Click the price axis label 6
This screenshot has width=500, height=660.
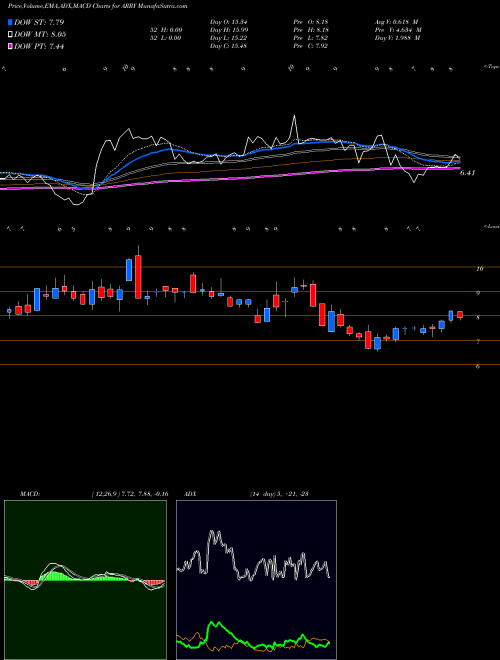(x=478, y=366)
